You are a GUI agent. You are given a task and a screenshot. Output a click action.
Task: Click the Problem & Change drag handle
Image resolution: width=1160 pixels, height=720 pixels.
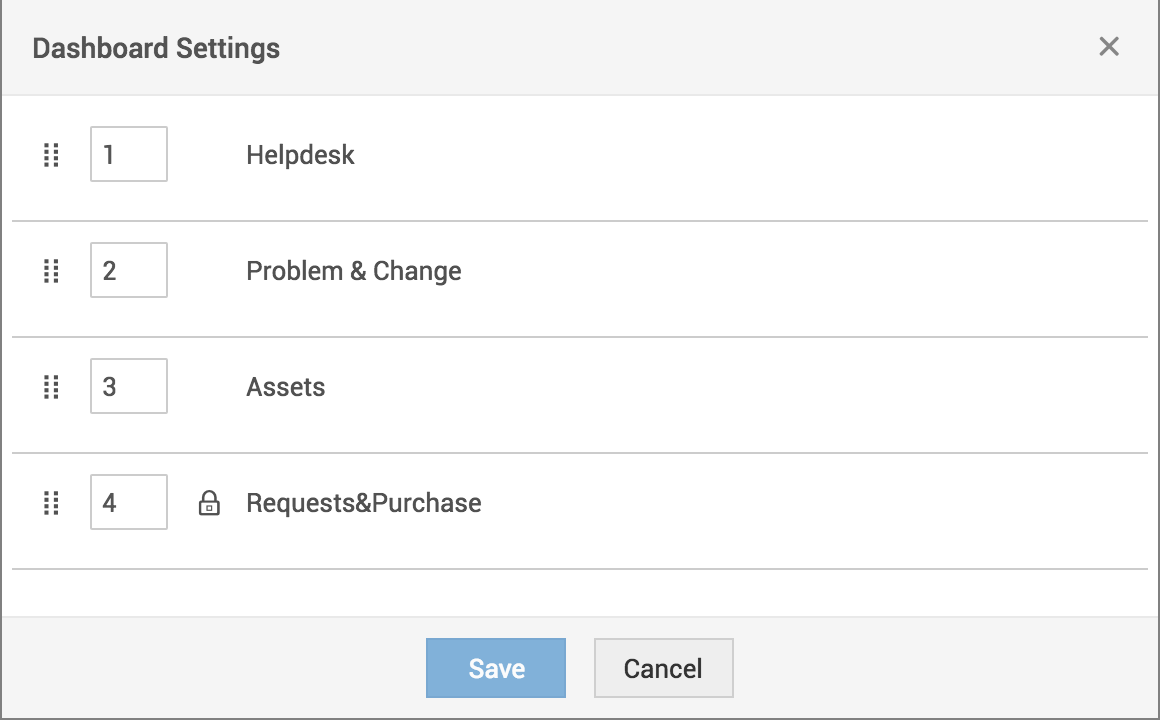pos(52,271)
